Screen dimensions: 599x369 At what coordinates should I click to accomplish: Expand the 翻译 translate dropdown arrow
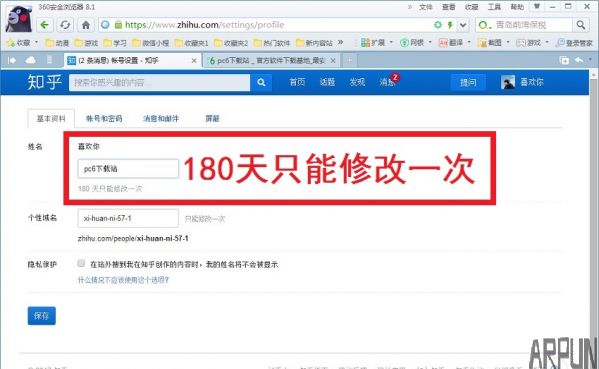469,42
